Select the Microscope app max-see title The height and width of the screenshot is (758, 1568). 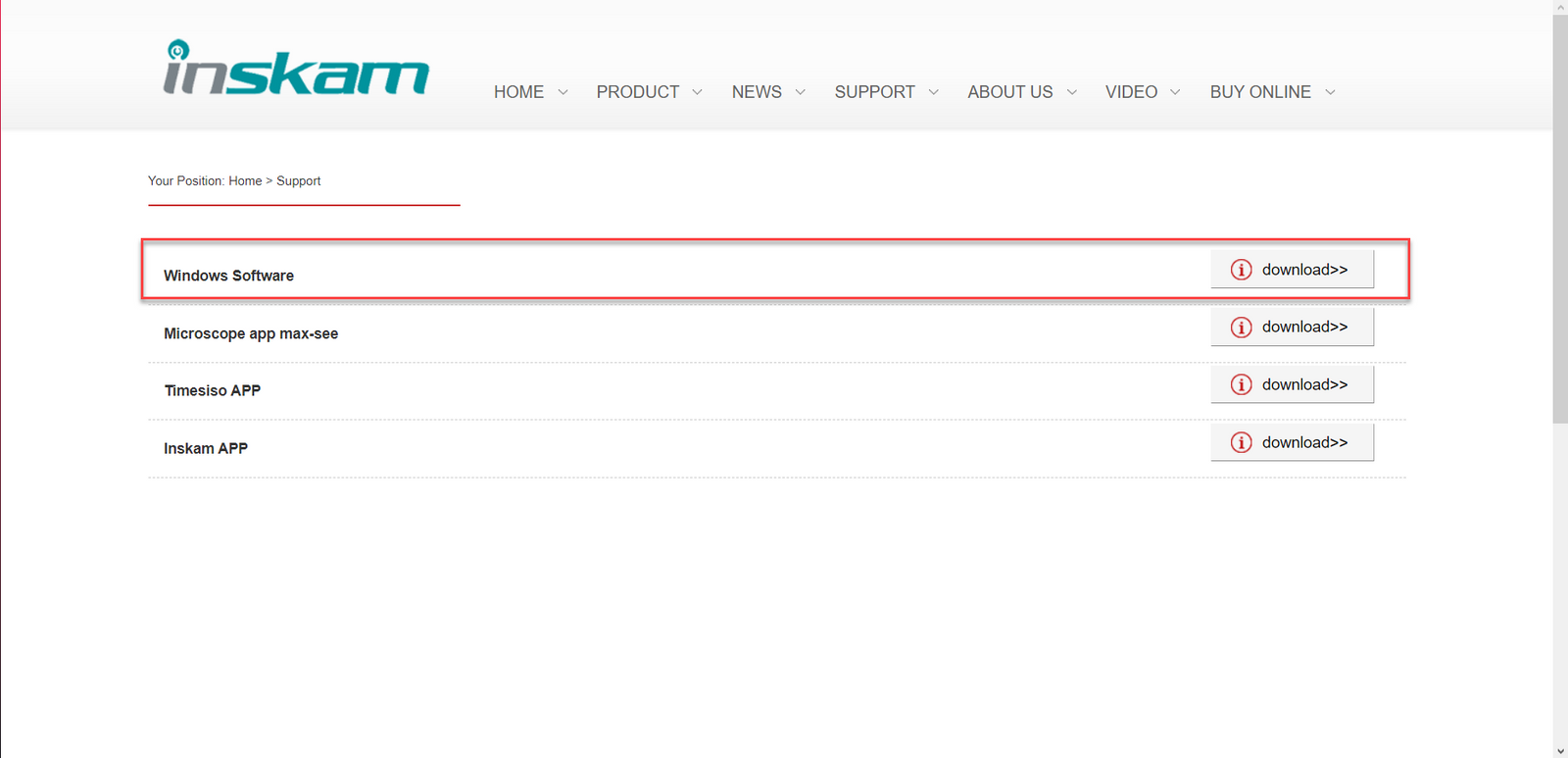(251, 333)
